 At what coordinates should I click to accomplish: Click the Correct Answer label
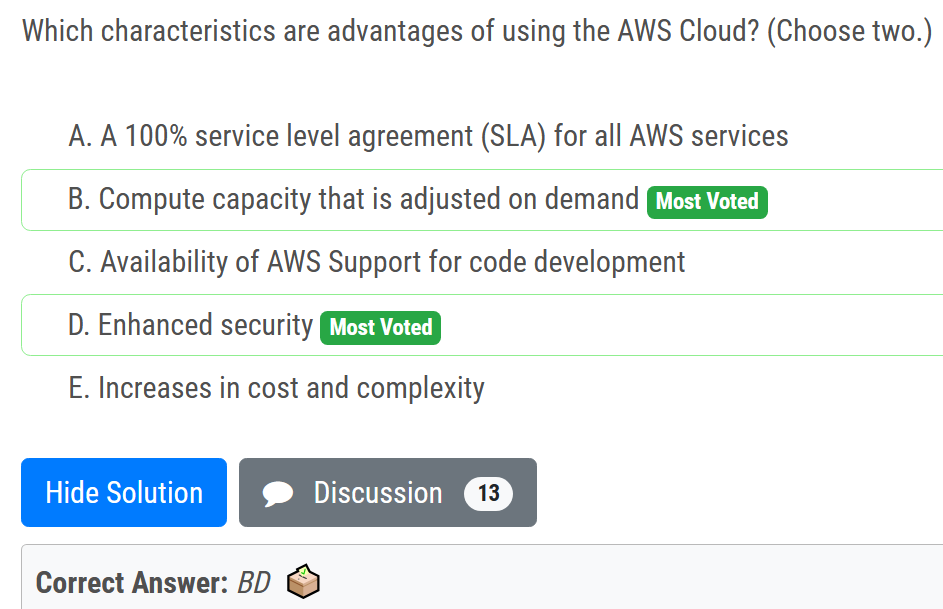131,582
